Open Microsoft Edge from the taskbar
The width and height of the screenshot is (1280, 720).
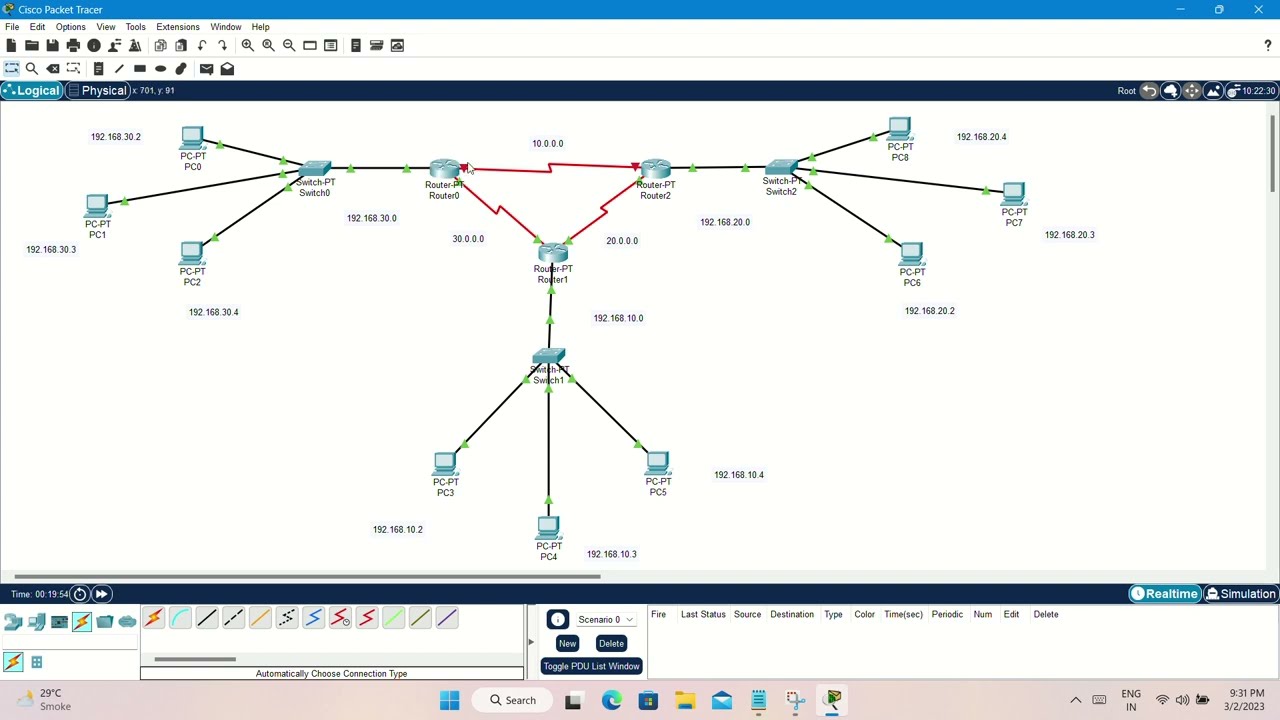(611, 700)
